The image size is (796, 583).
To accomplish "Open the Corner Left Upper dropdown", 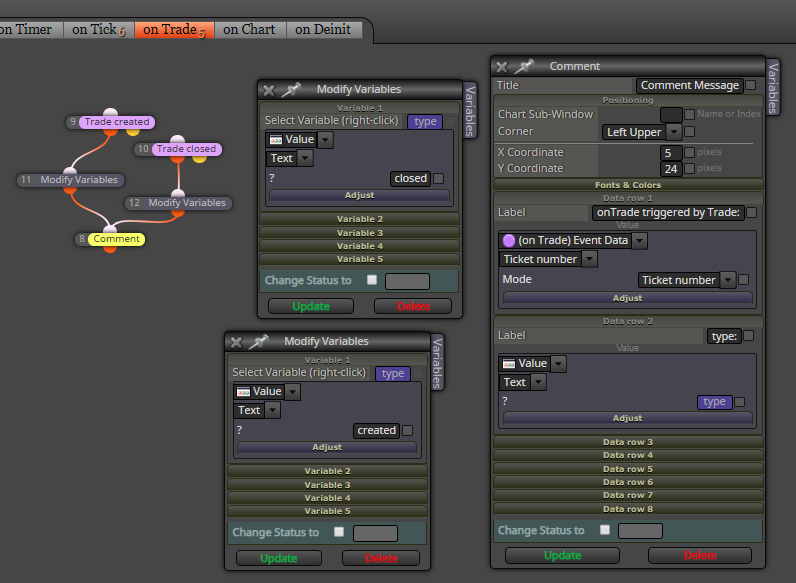I will pyautogui.click(x=674, y=132).
